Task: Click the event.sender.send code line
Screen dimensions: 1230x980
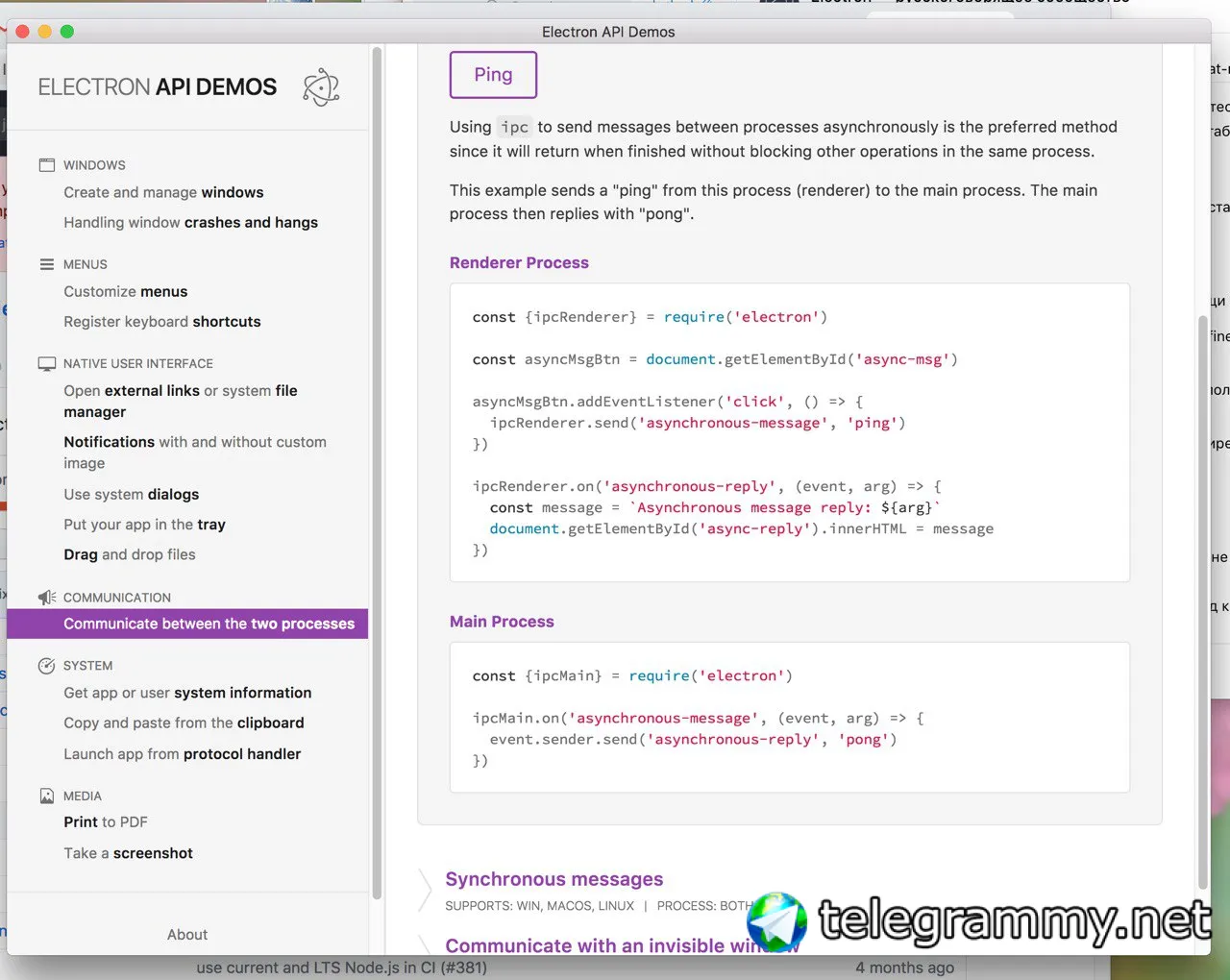Action: [x=693, y=739]
